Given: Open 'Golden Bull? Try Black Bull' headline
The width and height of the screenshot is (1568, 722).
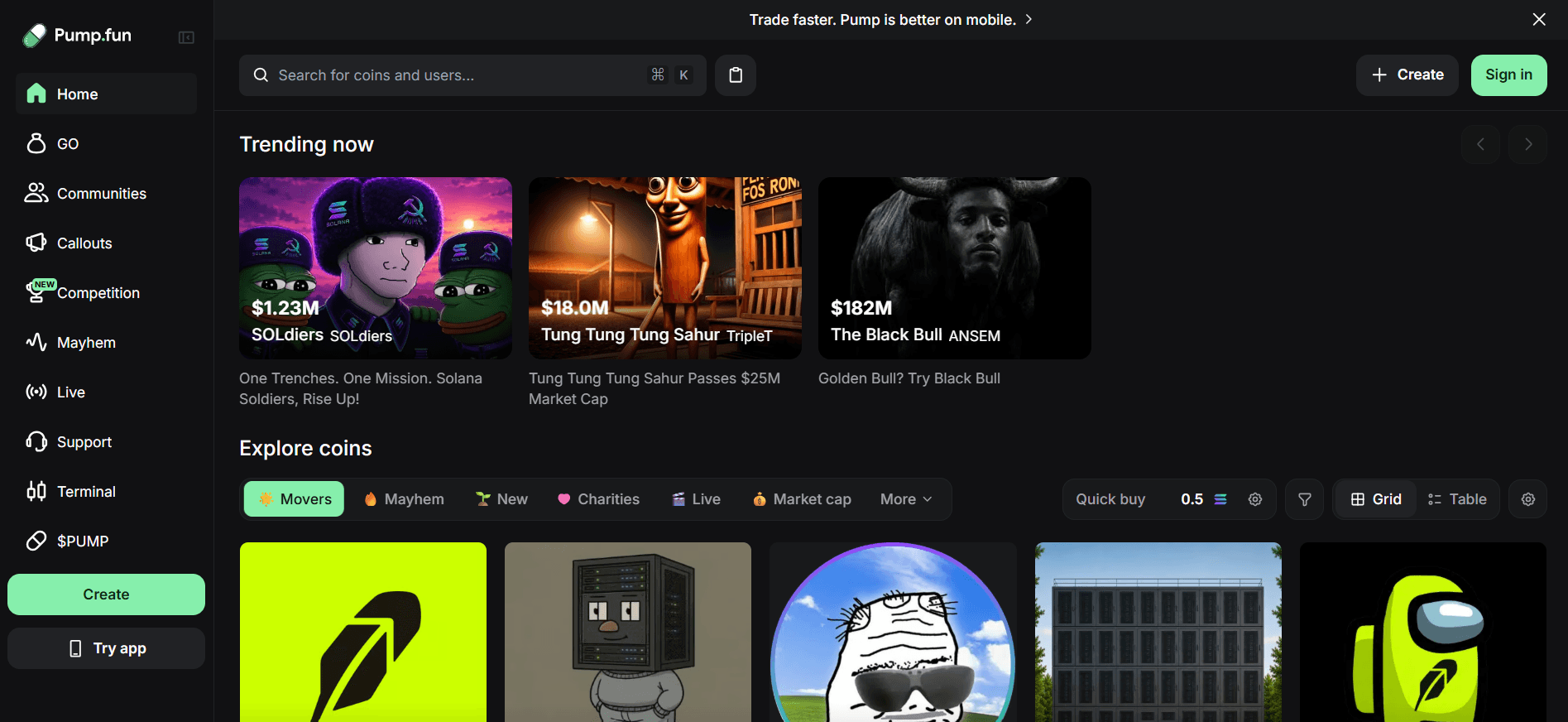Looking at the screenshot, I should [909, 378].
